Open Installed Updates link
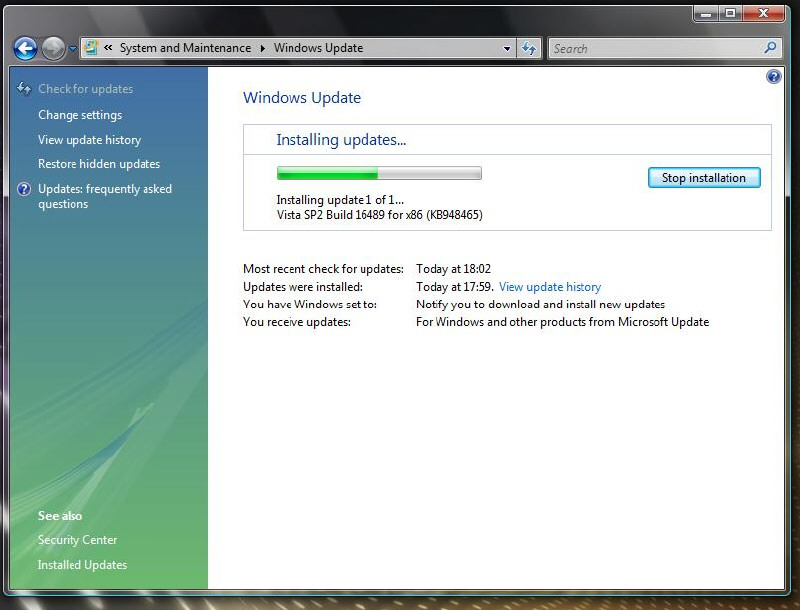This screenshot has height=610, width=800. [x=82, y=565]
